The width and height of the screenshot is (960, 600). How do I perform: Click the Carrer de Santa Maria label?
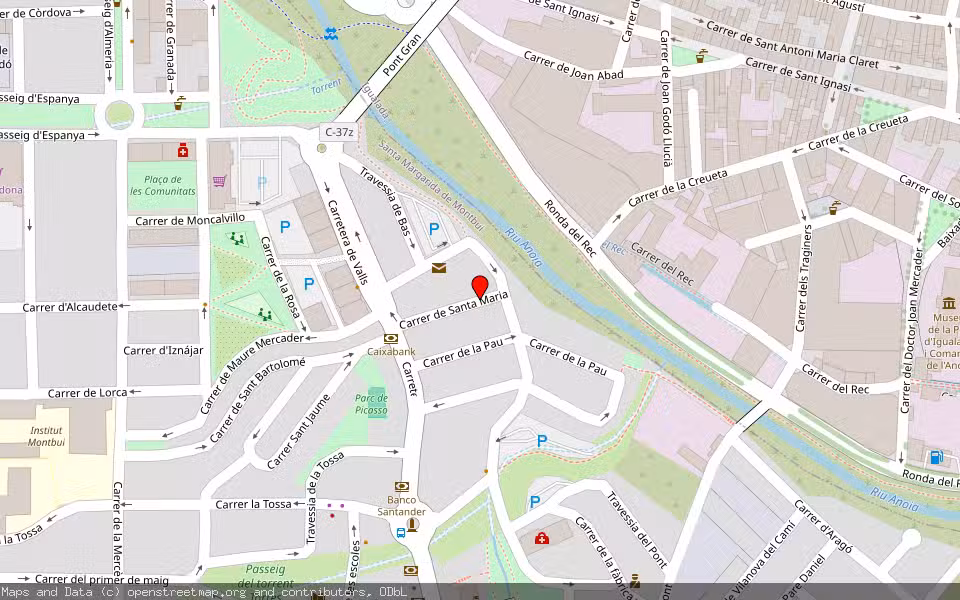coord(454,310)
